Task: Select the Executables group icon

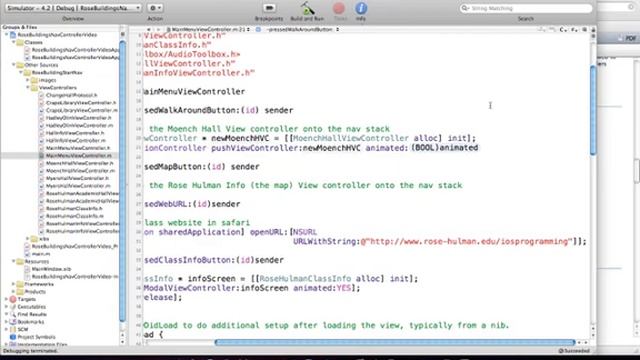Action: coord(13,307)
